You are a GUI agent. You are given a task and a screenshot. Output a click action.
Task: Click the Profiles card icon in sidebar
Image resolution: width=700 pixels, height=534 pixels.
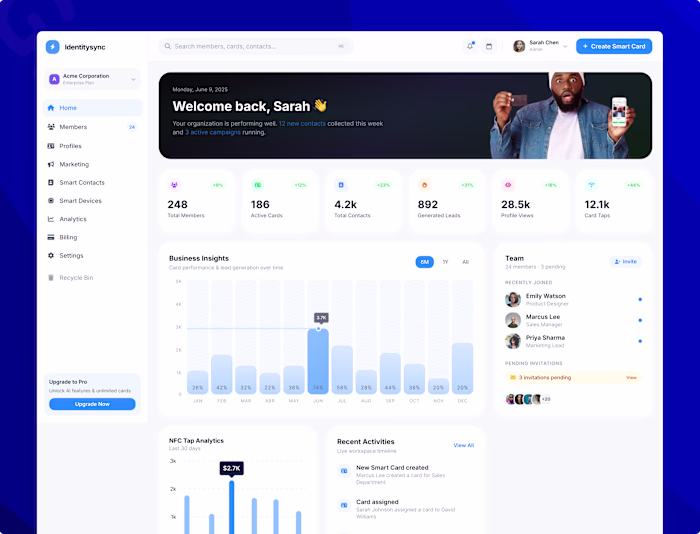pyautogui.click(x=51, y=146)
